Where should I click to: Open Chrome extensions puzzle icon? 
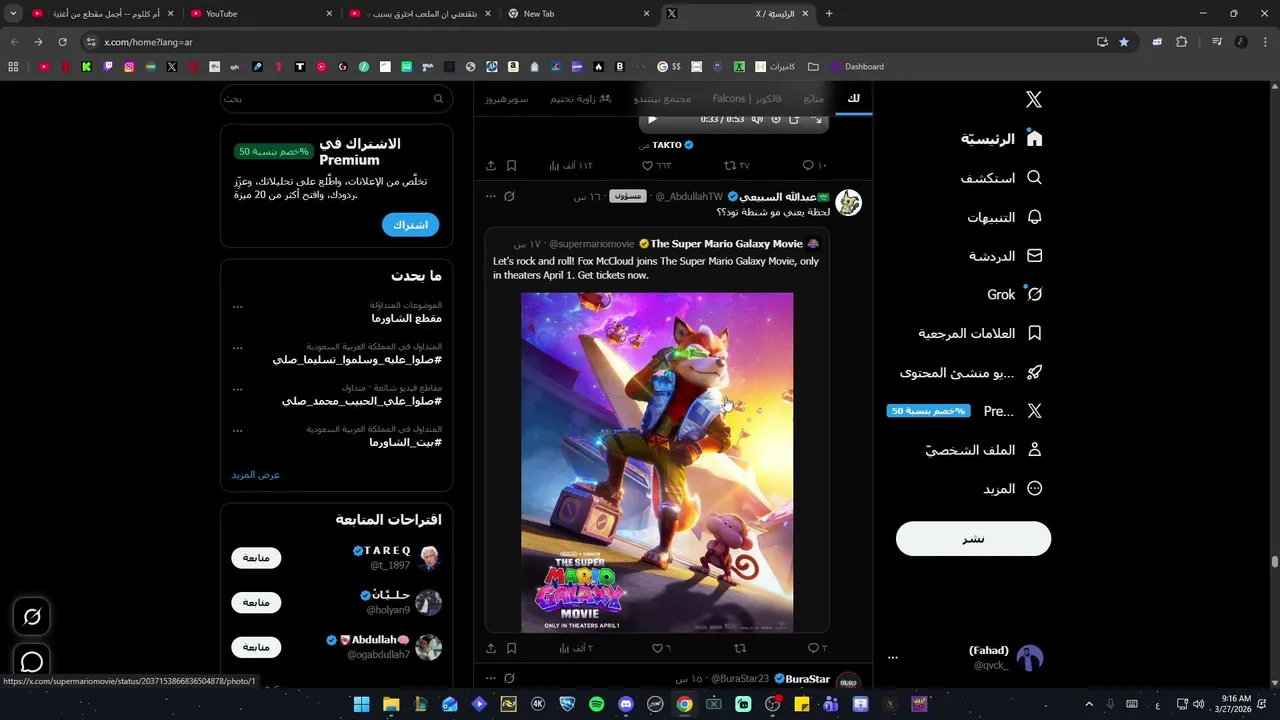coord(1181,42)
